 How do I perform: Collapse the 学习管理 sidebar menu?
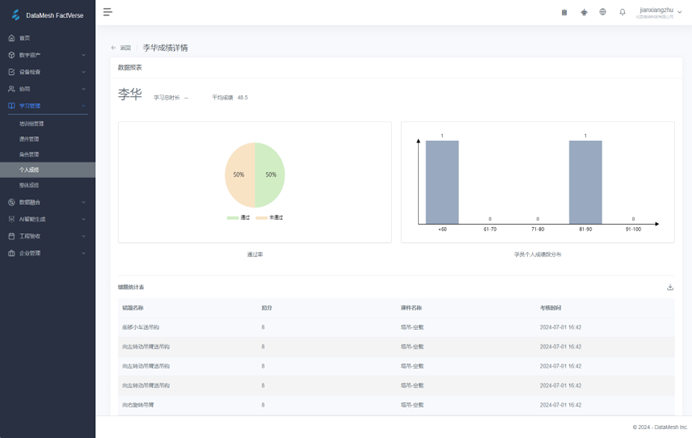[x=47, y=105]
